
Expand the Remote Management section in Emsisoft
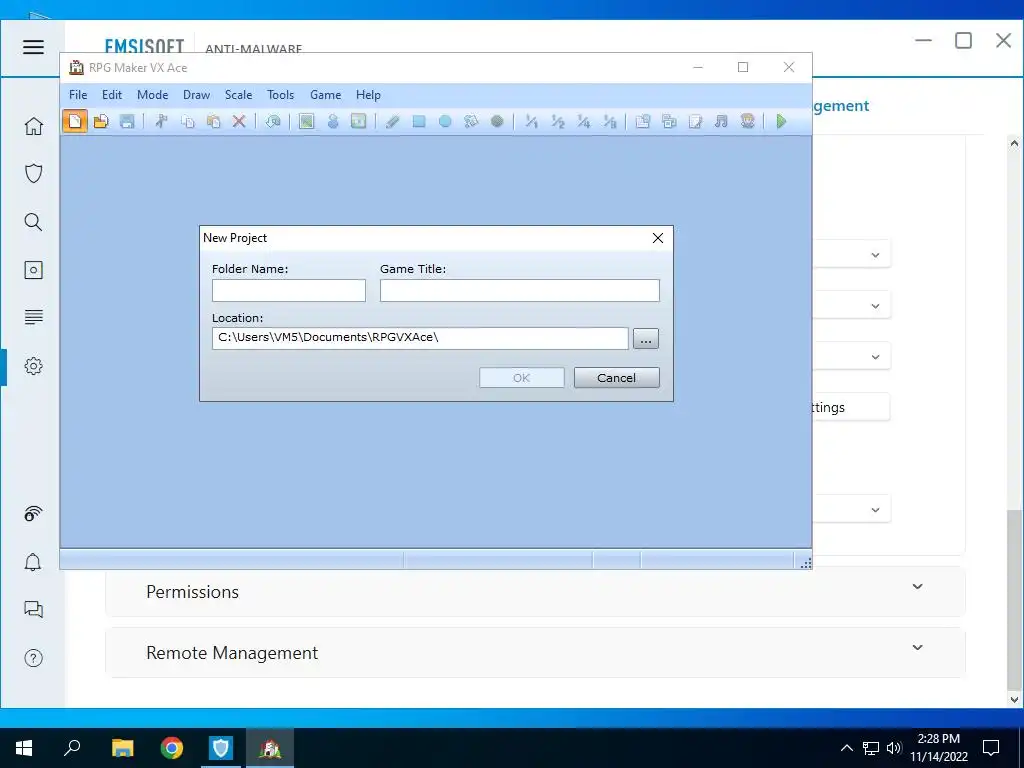point(535,652)
